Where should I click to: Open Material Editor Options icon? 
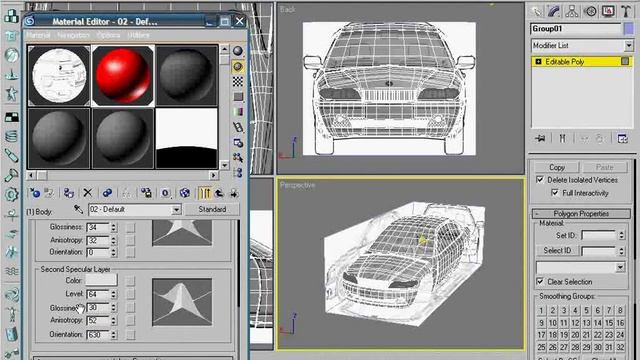tap(238, 142)
